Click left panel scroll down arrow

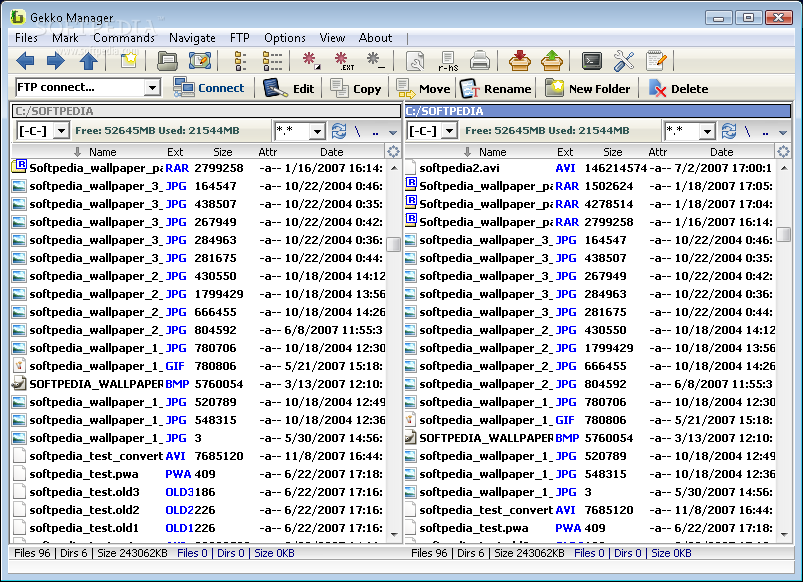(x=394, y=534)
